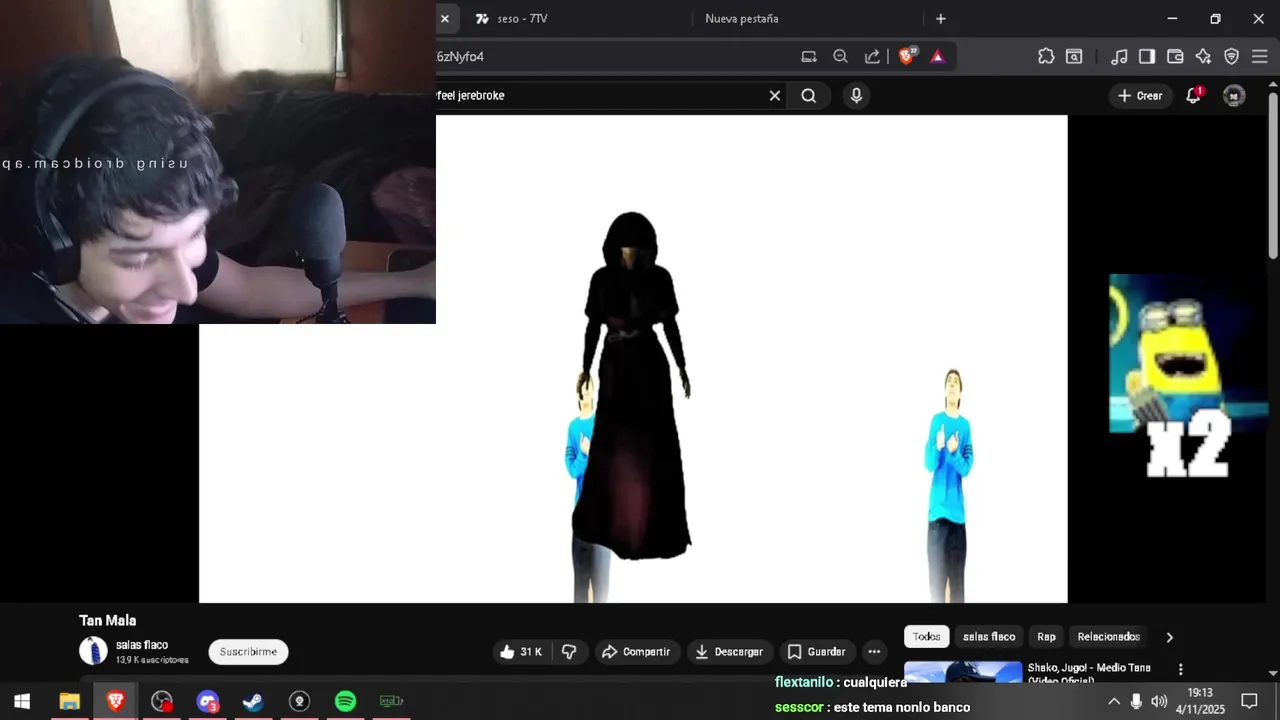Click the 'Compartir' share button
Viewport: 1280px width, 720px height.
(637, 652)
